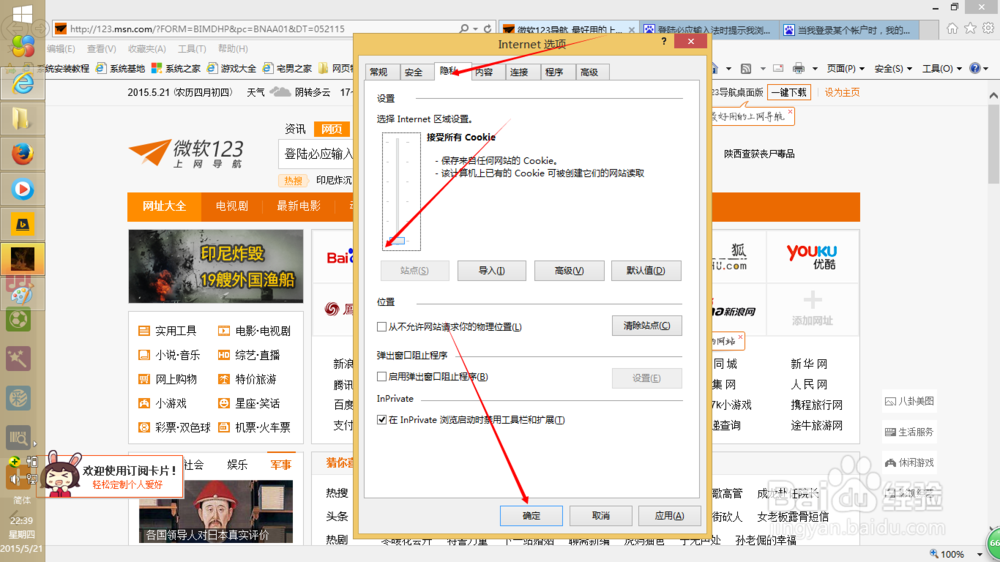Open the address bar search dropdown arrow
This screenshot has height=562, width=1000.
click(475, 29)
